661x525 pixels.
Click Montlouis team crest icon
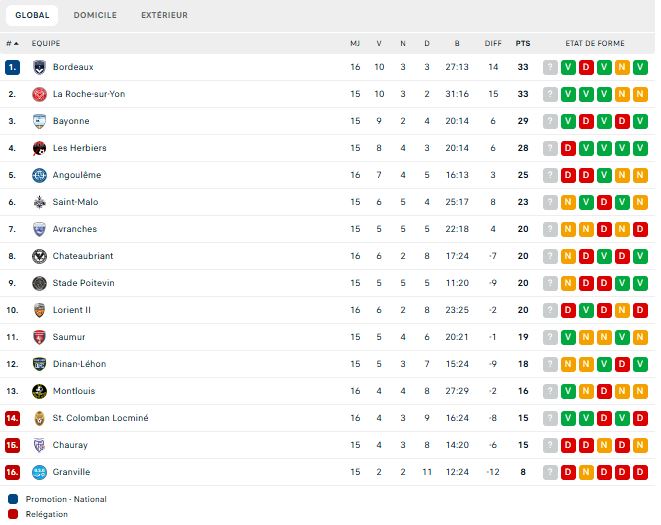tap(39, 391)
